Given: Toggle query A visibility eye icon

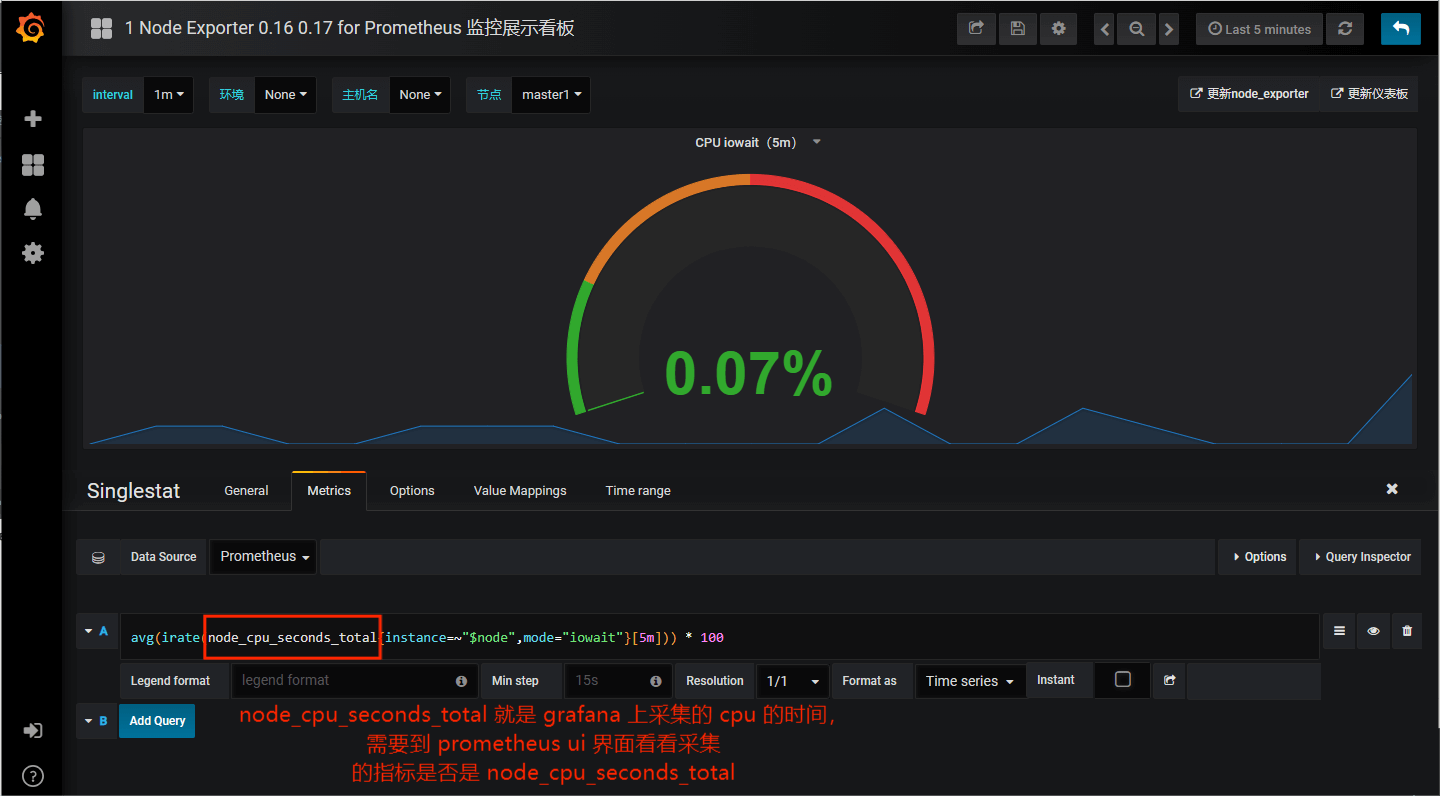Looking at the screenshot, I should tap(1374, 631).
